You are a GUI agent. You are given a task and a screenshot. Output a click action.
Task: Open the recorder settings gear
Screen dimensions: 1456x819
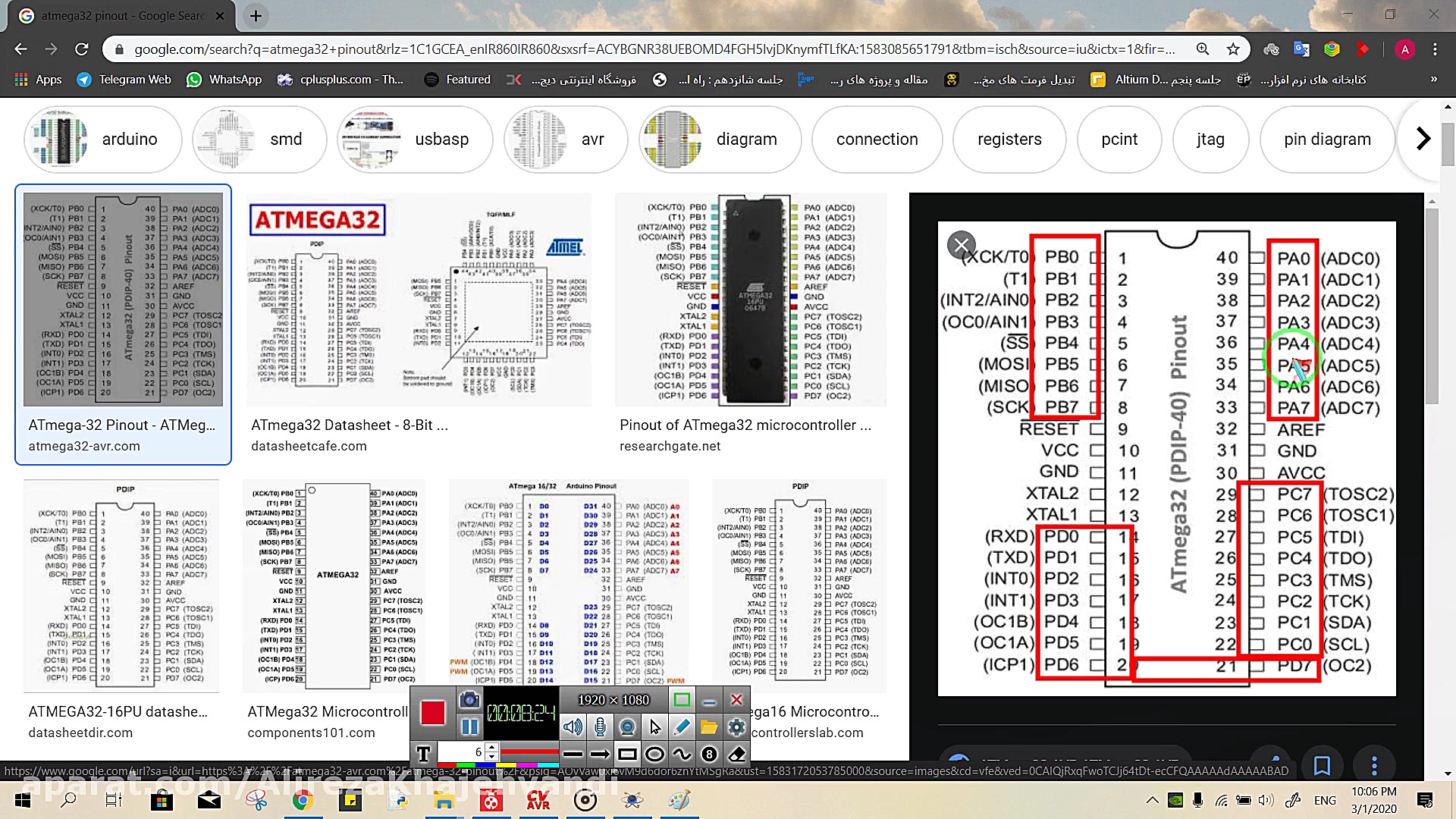pyautogui.click(x=736, y=727)
